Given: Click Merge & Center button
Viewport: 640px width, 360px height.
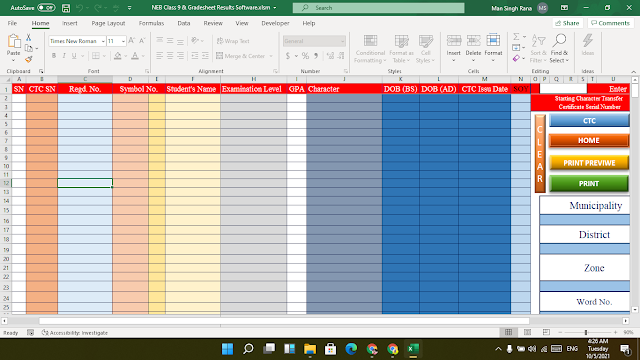Looking at the screenshot, I should pos(241,56).
